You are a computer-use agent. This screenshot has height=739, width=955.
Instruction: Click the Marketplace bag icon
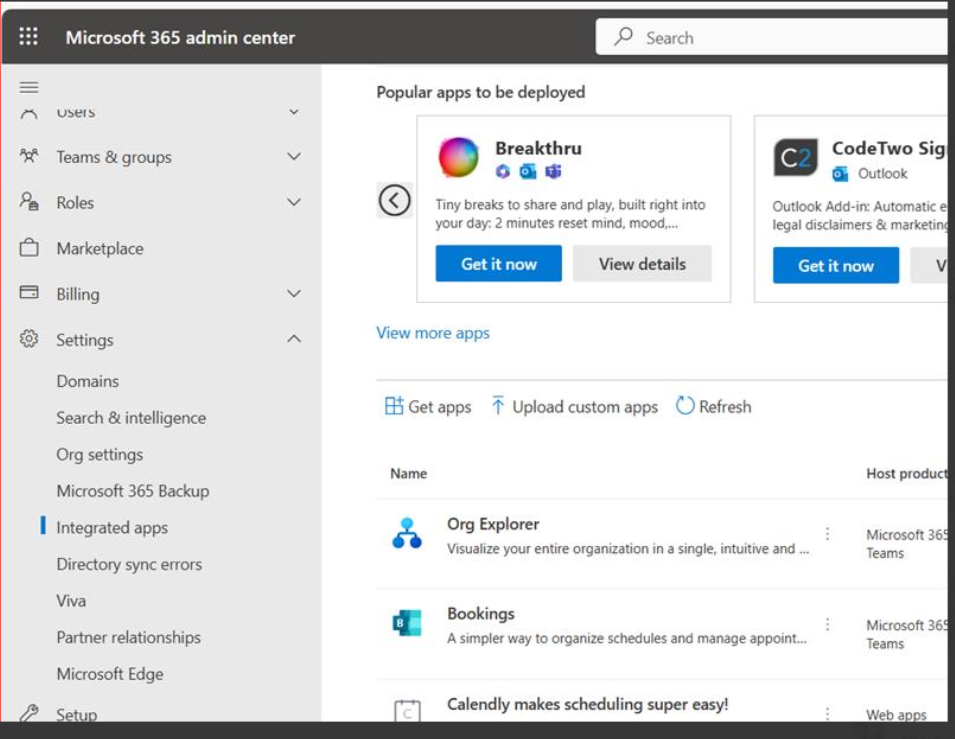point(29,247)
